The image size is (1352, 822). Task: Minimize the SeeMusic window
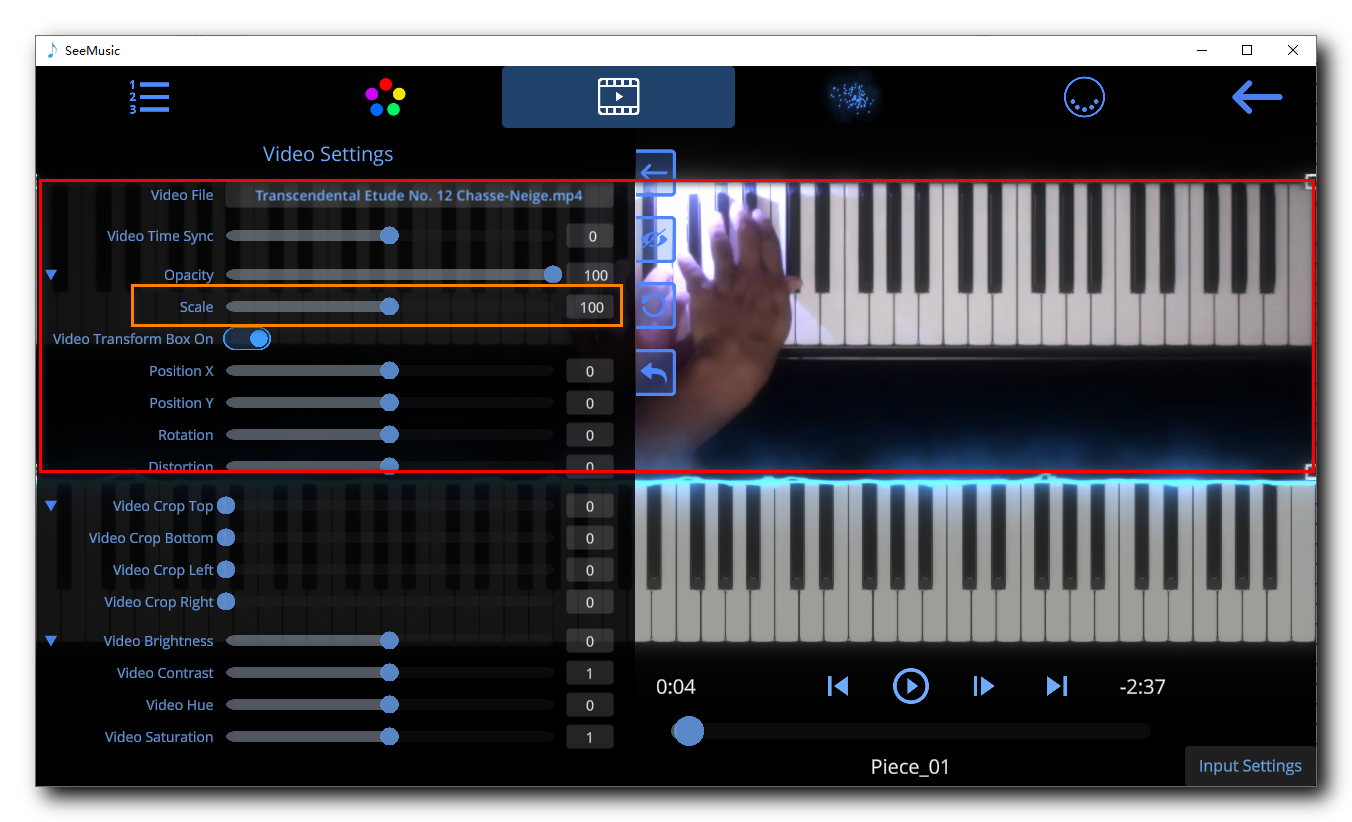[1201, 50]
